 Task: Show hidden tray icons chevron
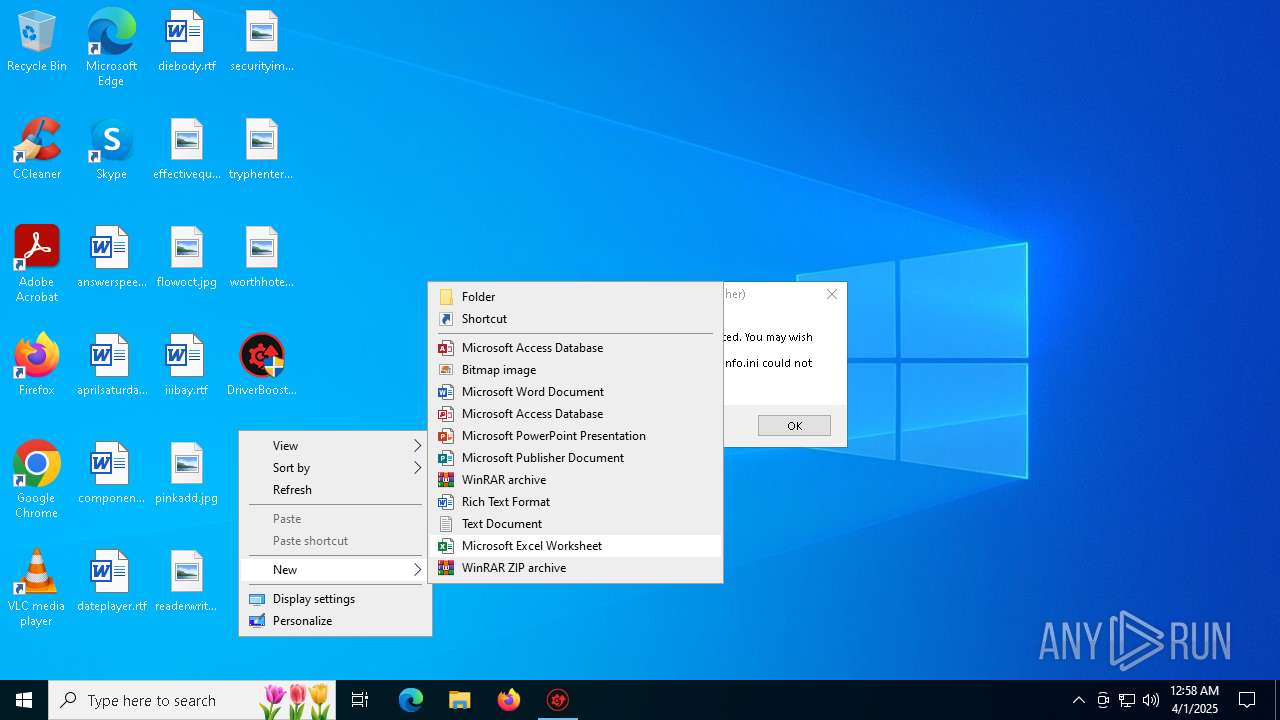pos(1078,700)
